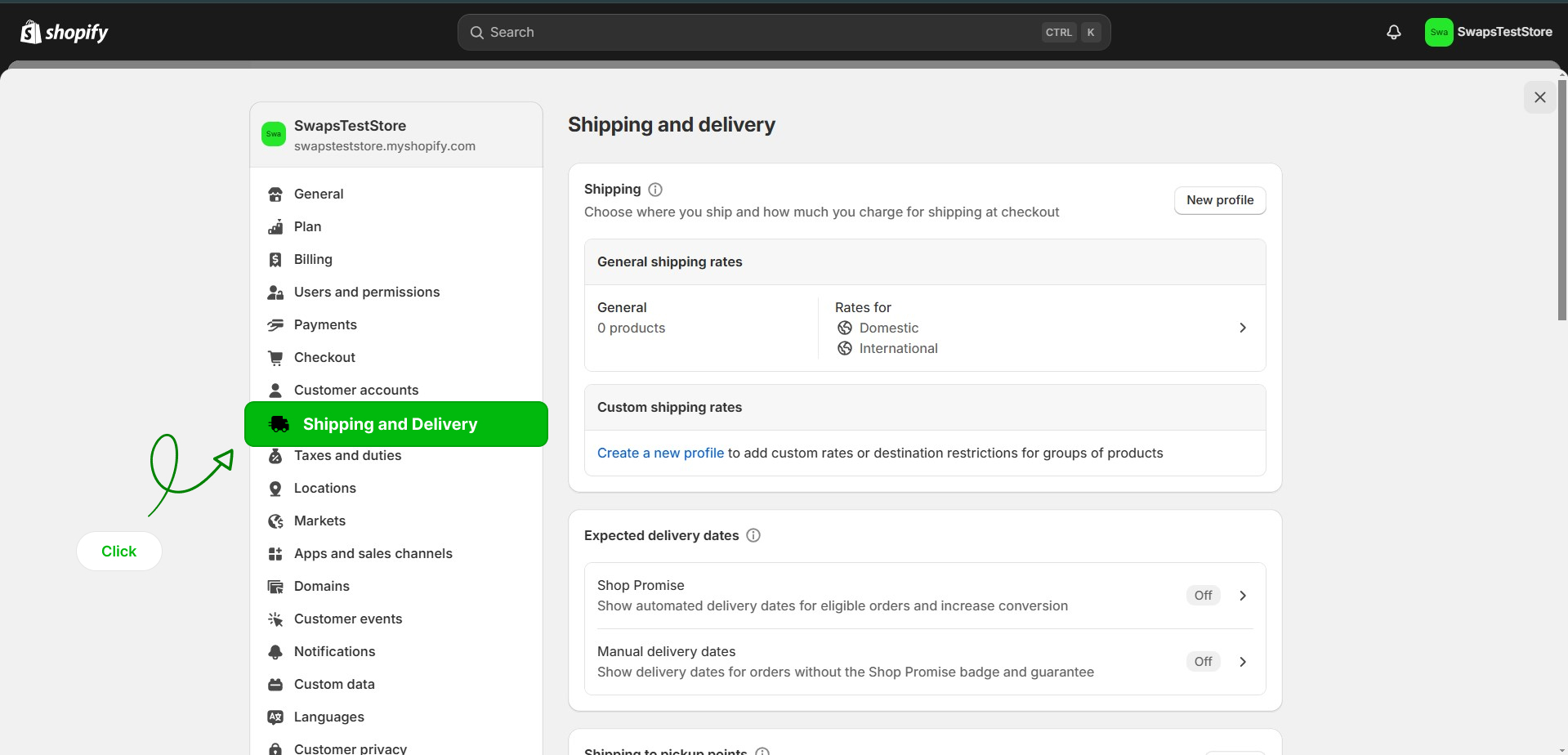Click the Notifications bell icon in sidebar
Screen dimensions: 1568x755
click(x=275, y=652)
